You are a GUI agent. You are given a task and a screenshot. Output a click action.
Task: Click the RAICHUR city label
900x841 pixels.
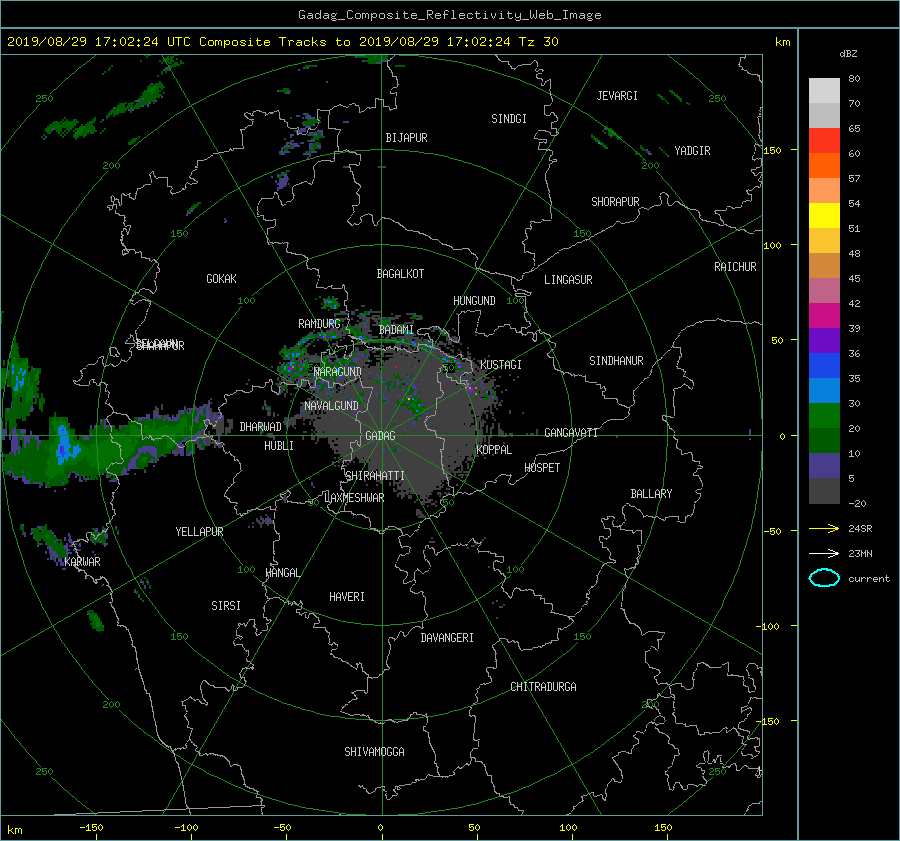(x=735, y=267)
